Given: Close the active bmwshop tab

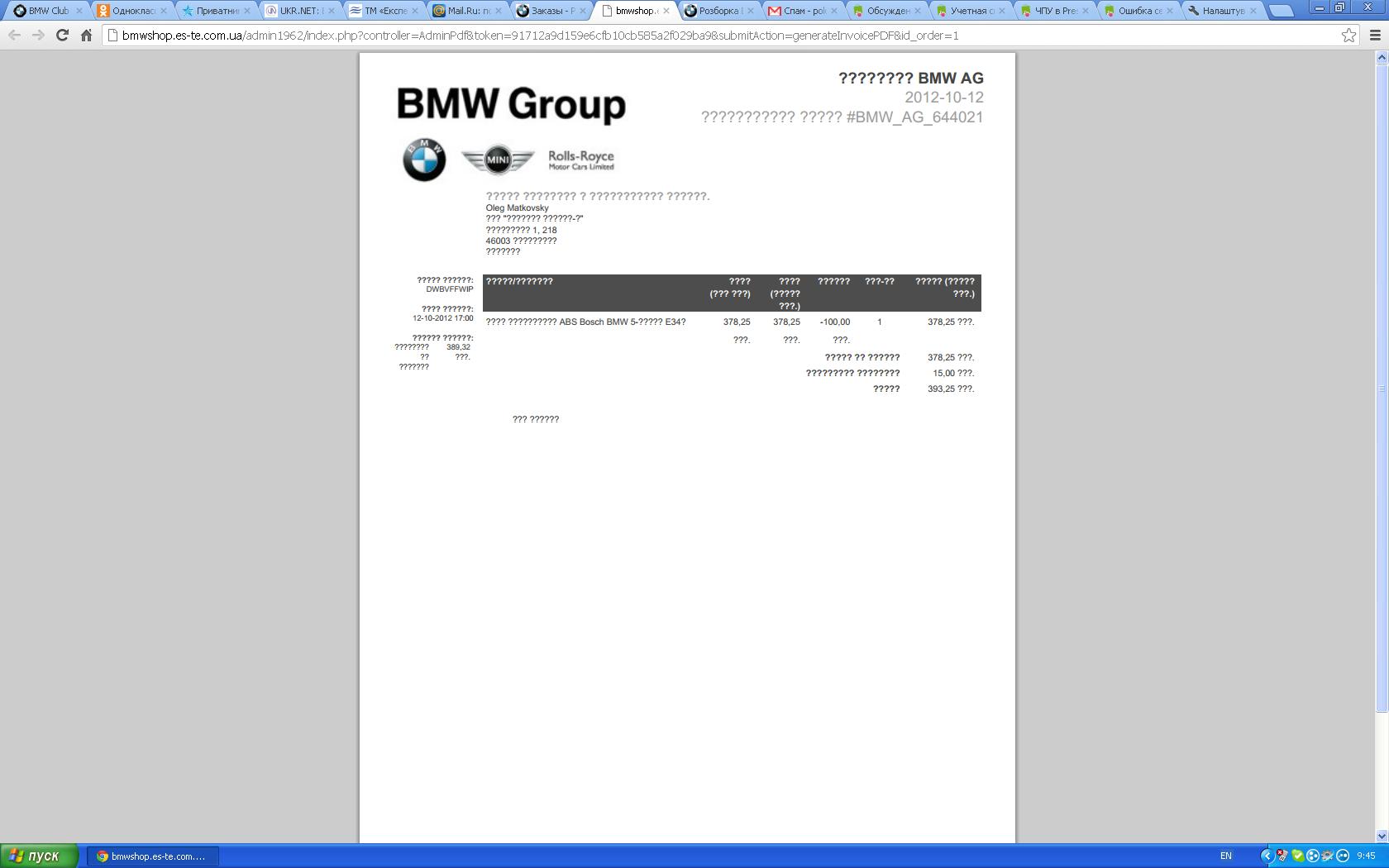Looking at the screenshot, I should 666,11.
